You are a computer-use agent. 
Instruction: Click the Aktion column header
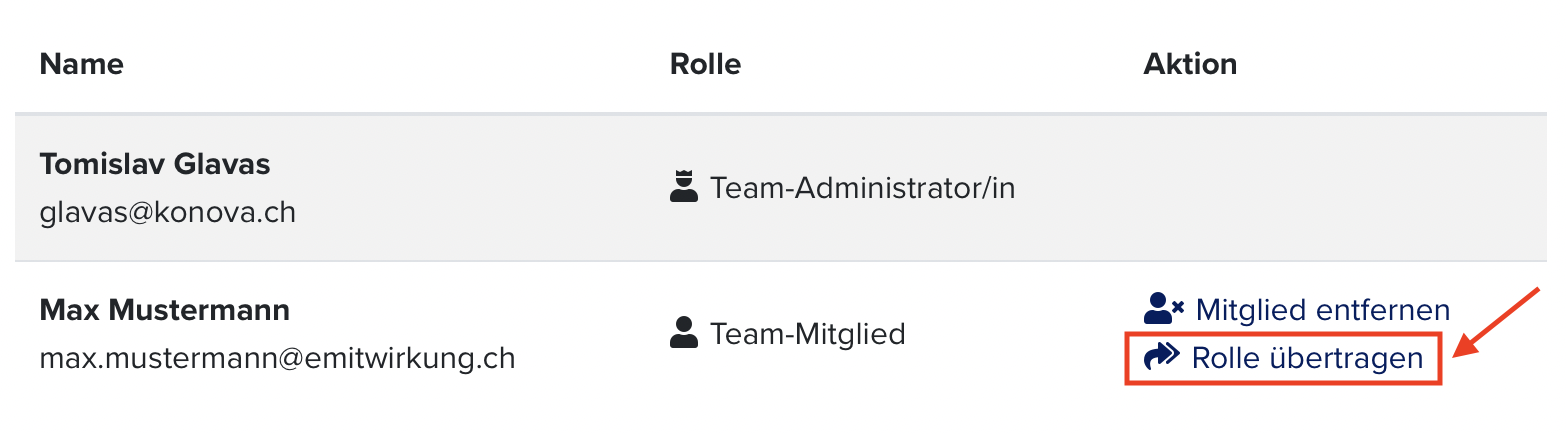coord(1190,65)
